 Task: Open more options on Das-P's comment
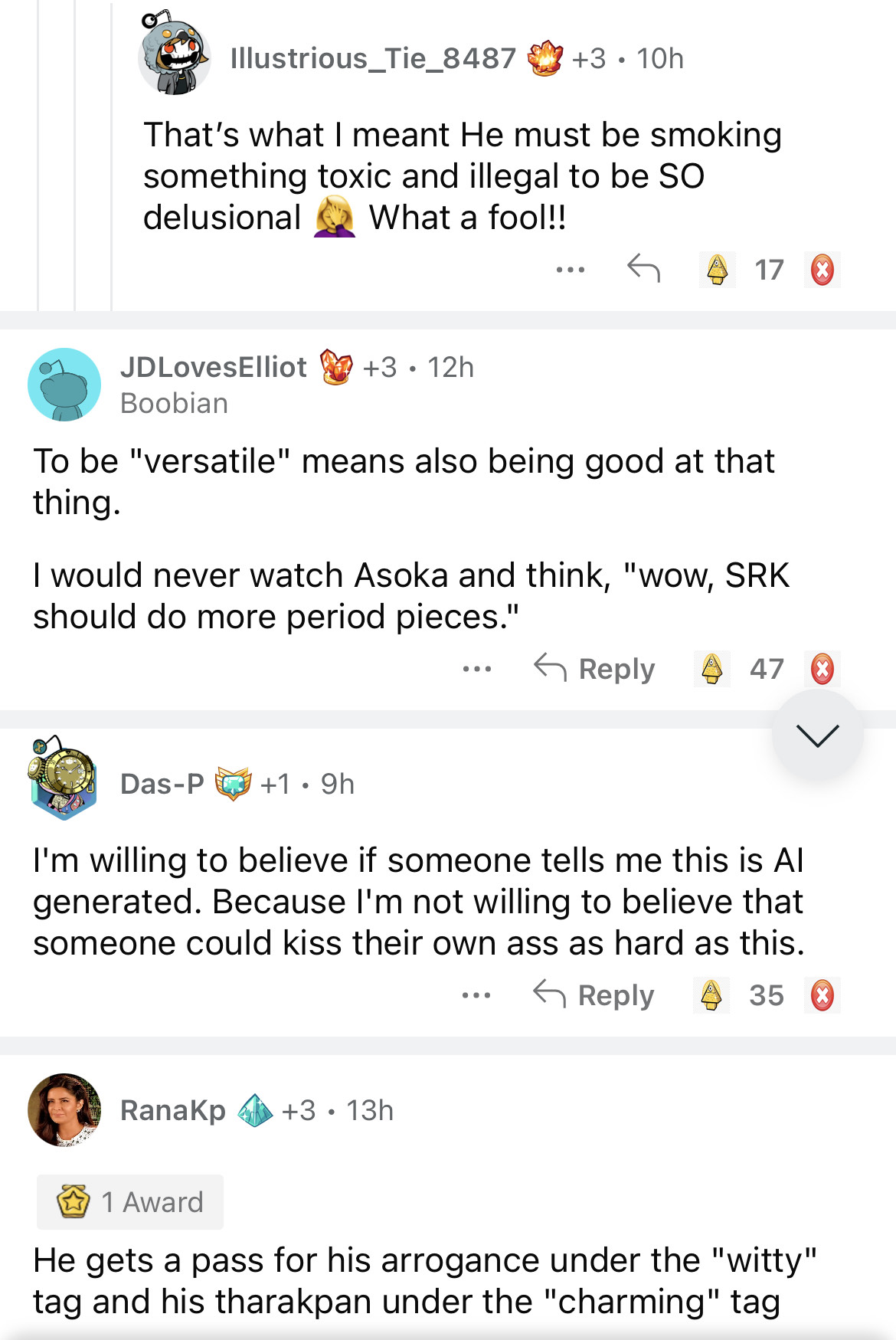(x=476, y=995)
